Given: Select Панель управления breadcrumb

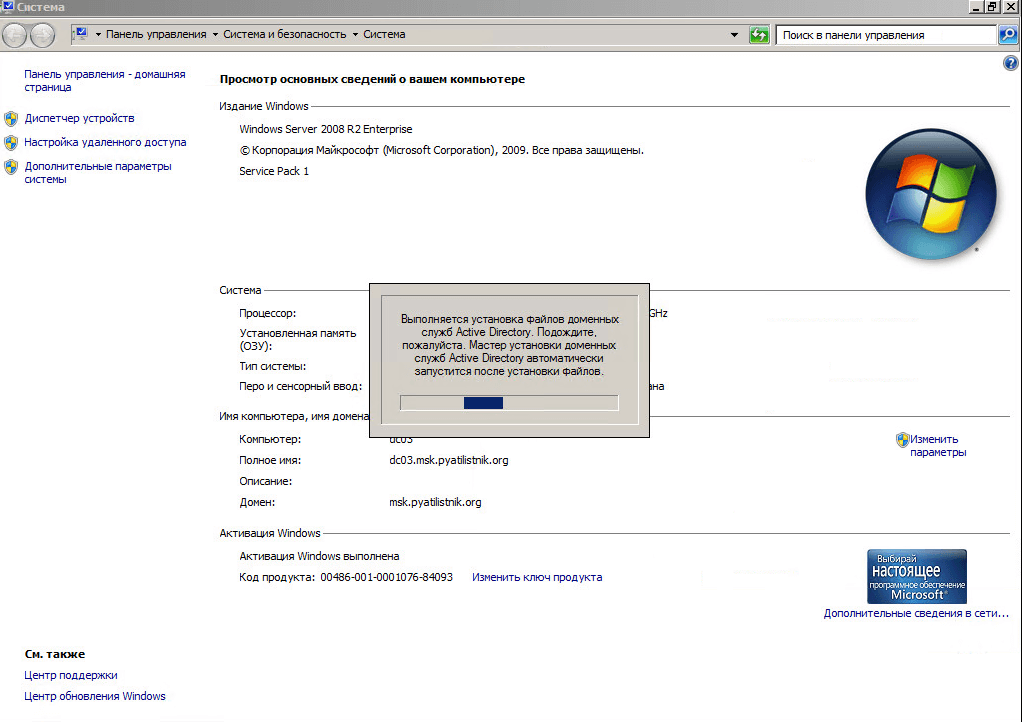Looking at the screenshot, I should 155,35.
